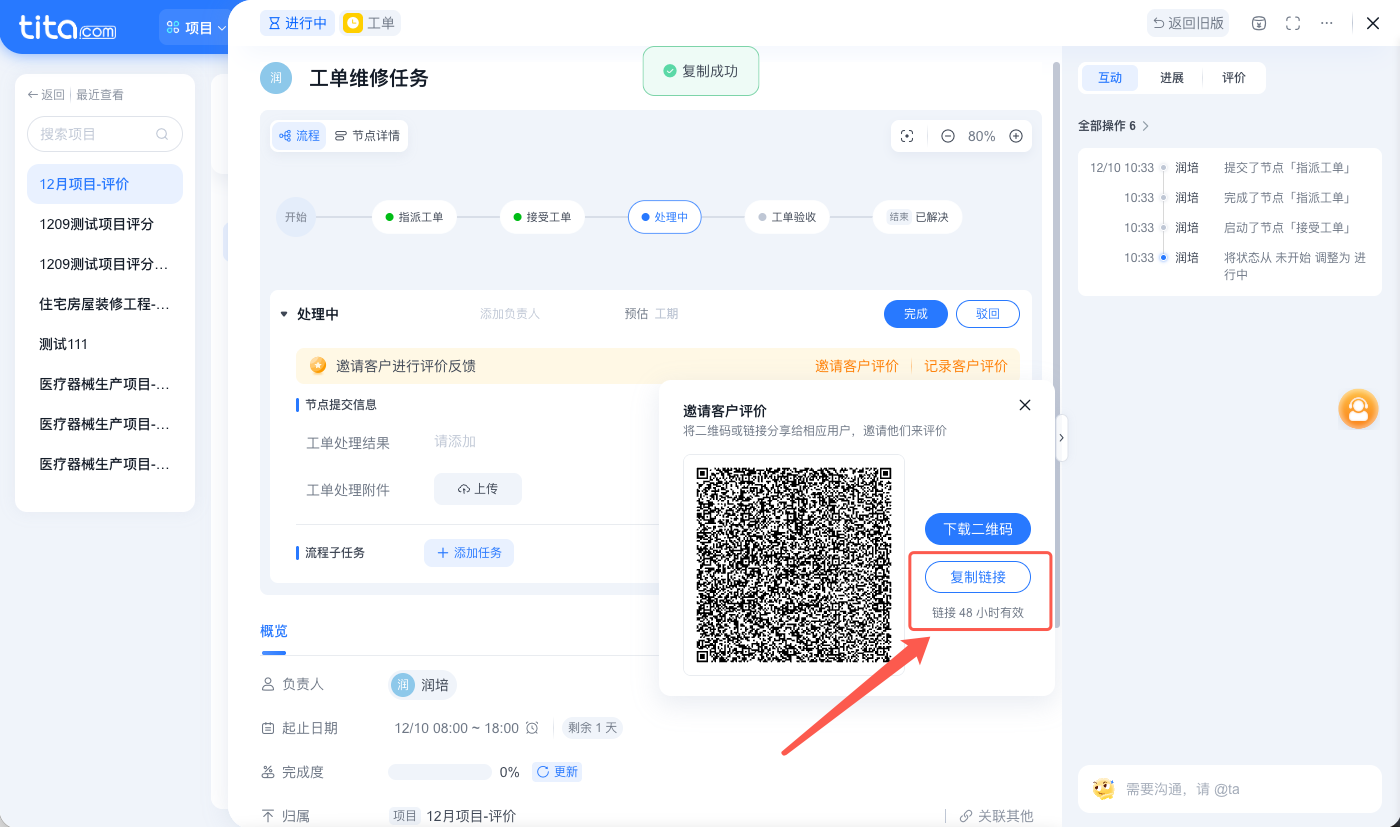Click 记录客户评价 orange link
This screenshot has height=827, width=1400.
tap(966, 366)
